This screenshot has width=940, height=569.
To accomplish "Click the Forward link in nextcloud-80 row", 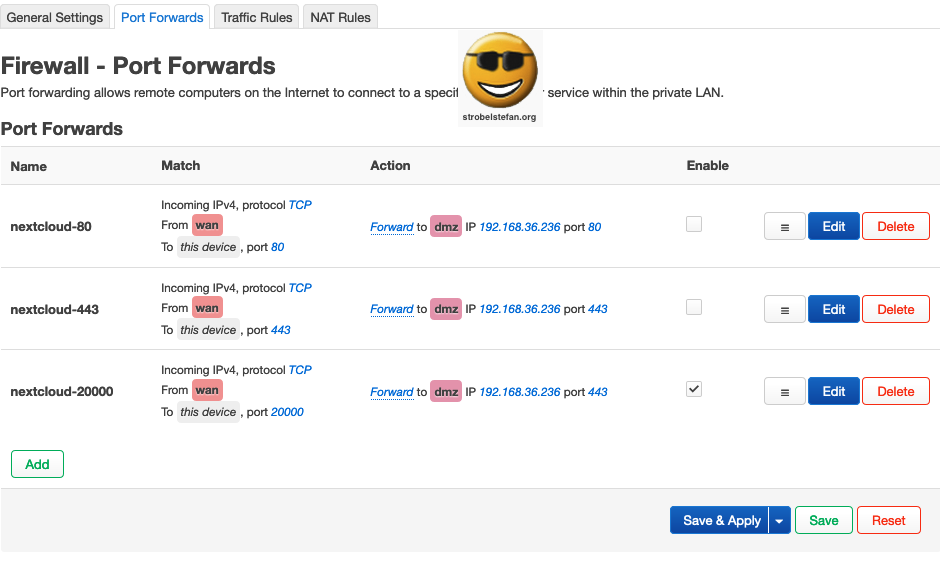I will coord(392,227).
